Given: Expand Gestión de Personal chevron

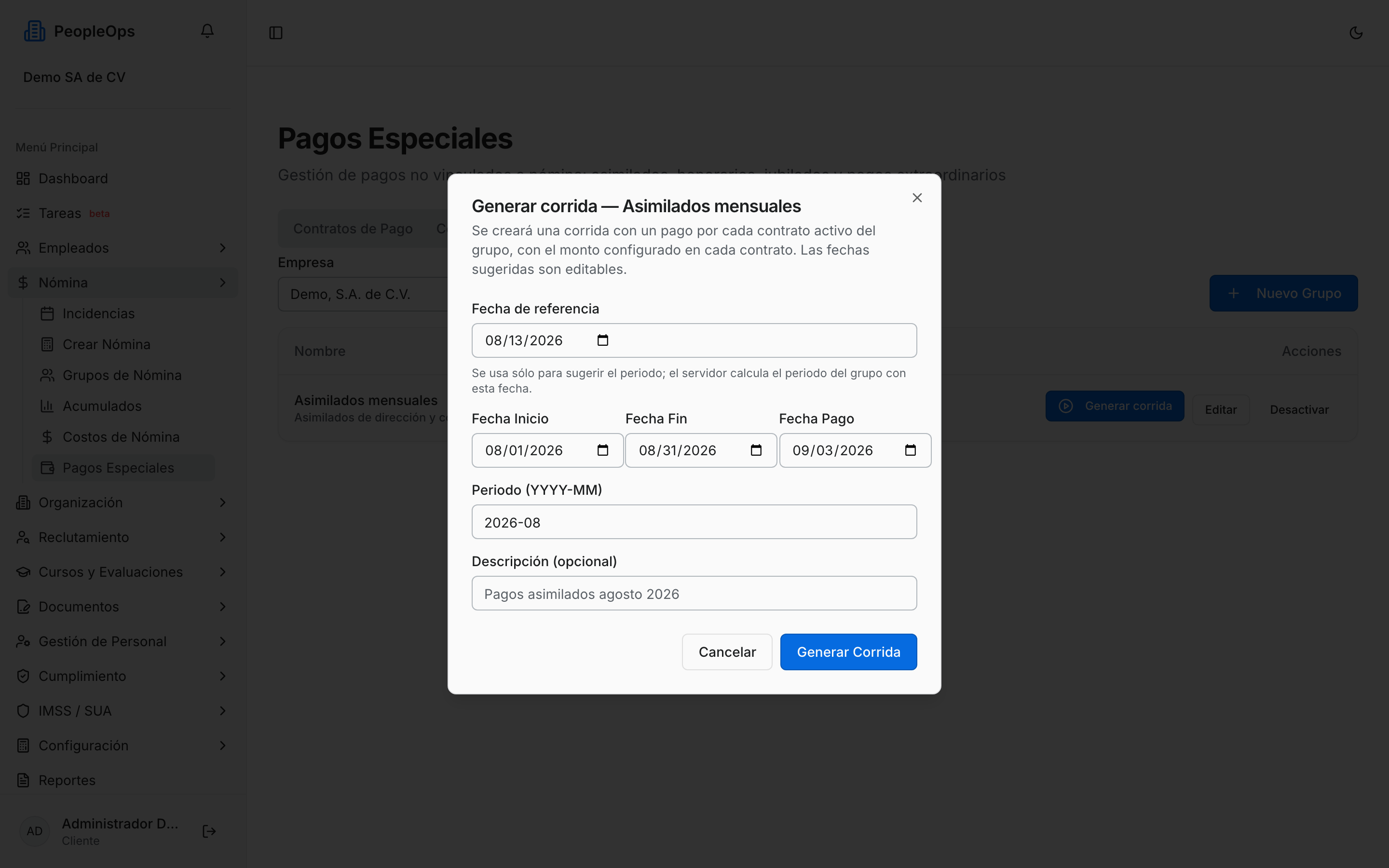Looking at the screenshot, I should [x=223, y=642].
